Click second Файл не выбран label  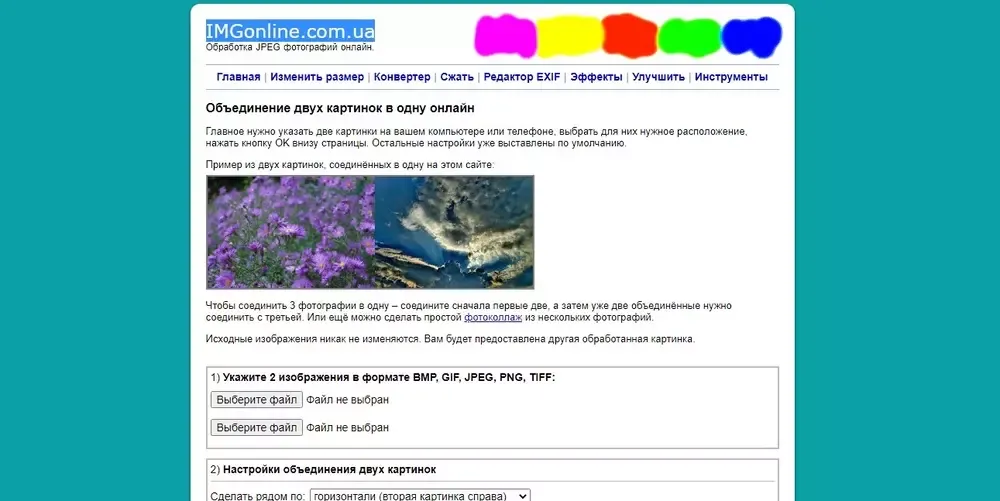[x=348, y=428]
